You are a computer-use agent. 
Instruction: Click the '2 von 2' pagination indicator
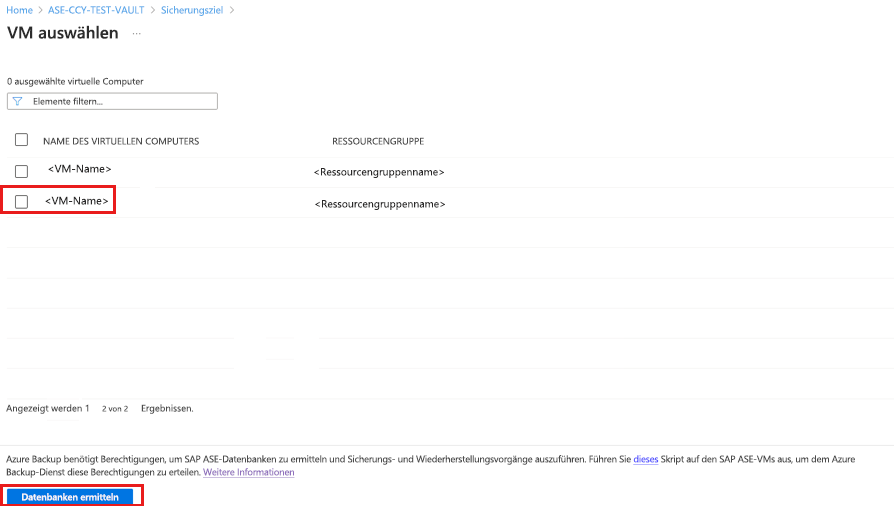(x=115, y=409)
